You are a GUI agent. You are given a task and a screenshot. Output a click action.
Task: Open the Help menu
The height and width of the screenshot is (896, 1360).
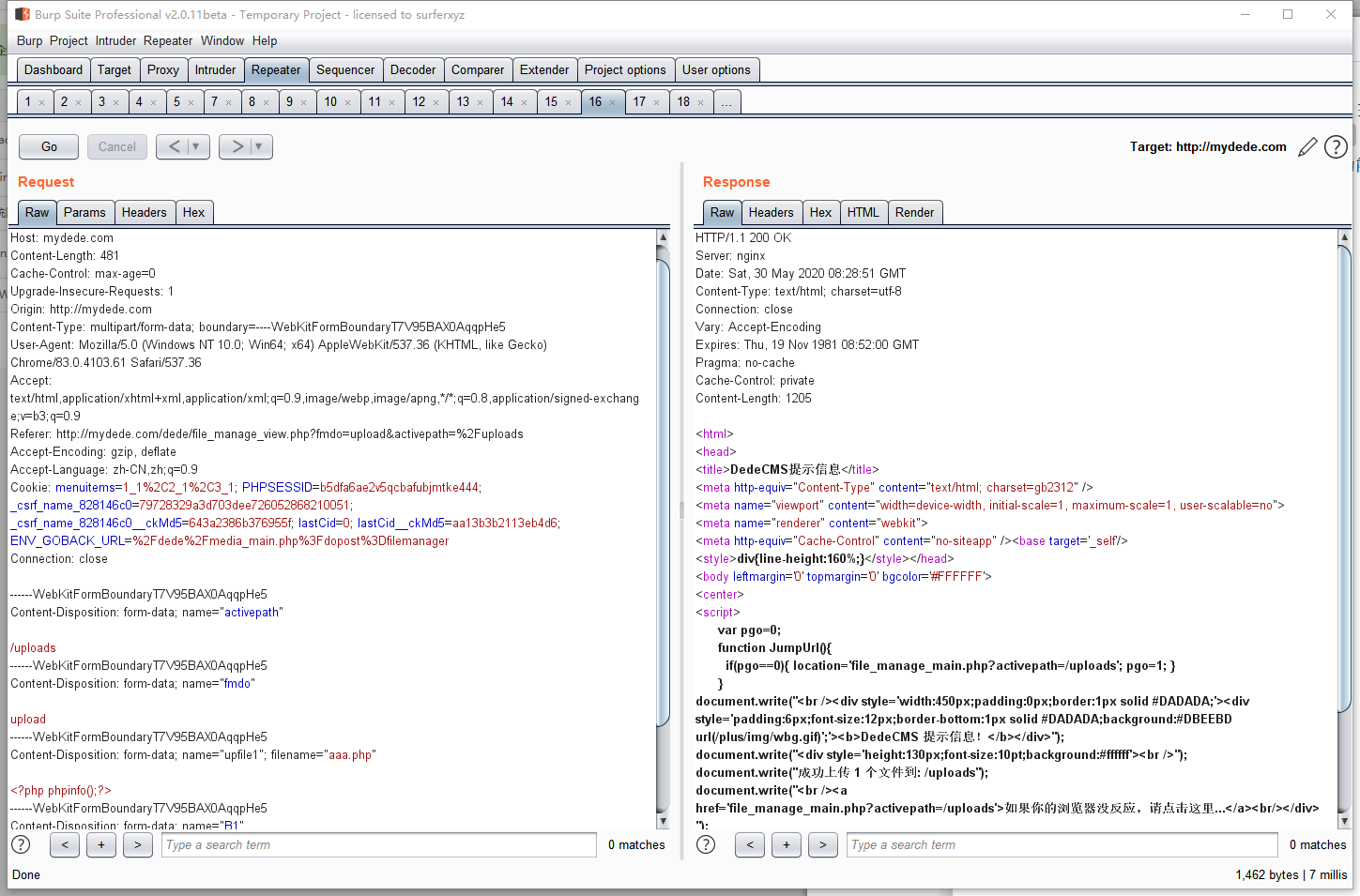point(265,40)
